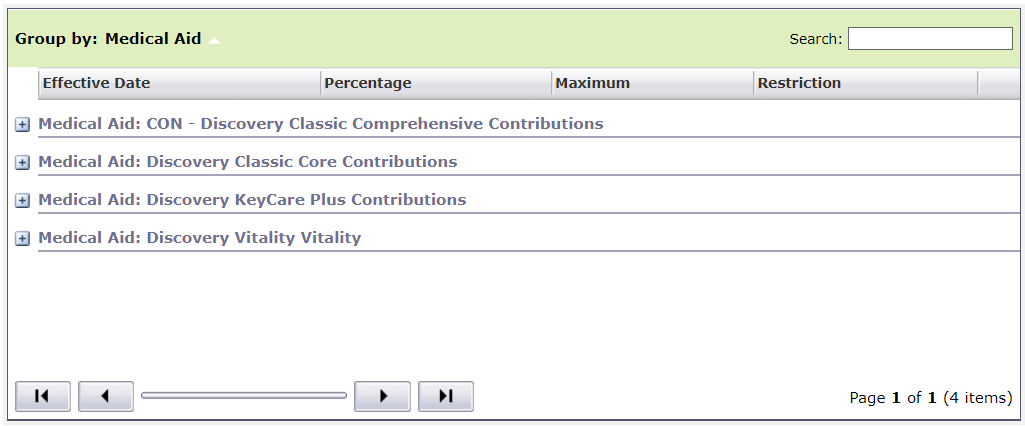Select the Discovery KeyCare Plus Contributions row text

[252, 200]
